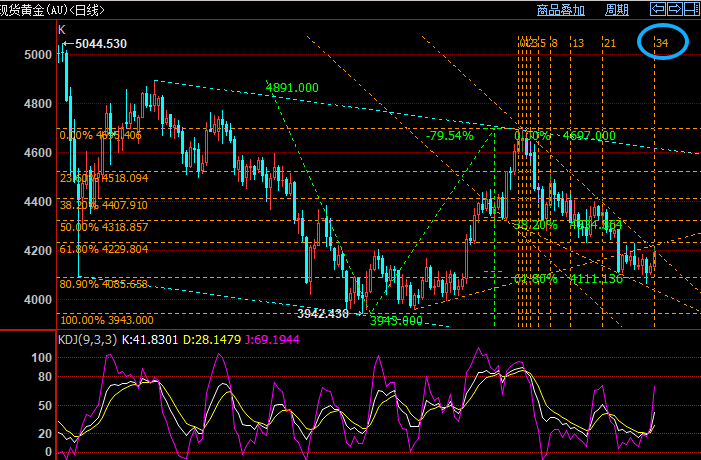The height and width of the screenshot is (460, 701).
Task: Click the Fibonacci time marker 21
Action: 610,43
